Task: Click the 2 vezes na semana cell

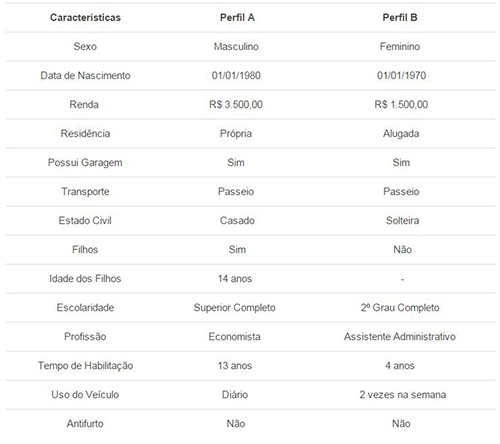Action: [403, 394]
